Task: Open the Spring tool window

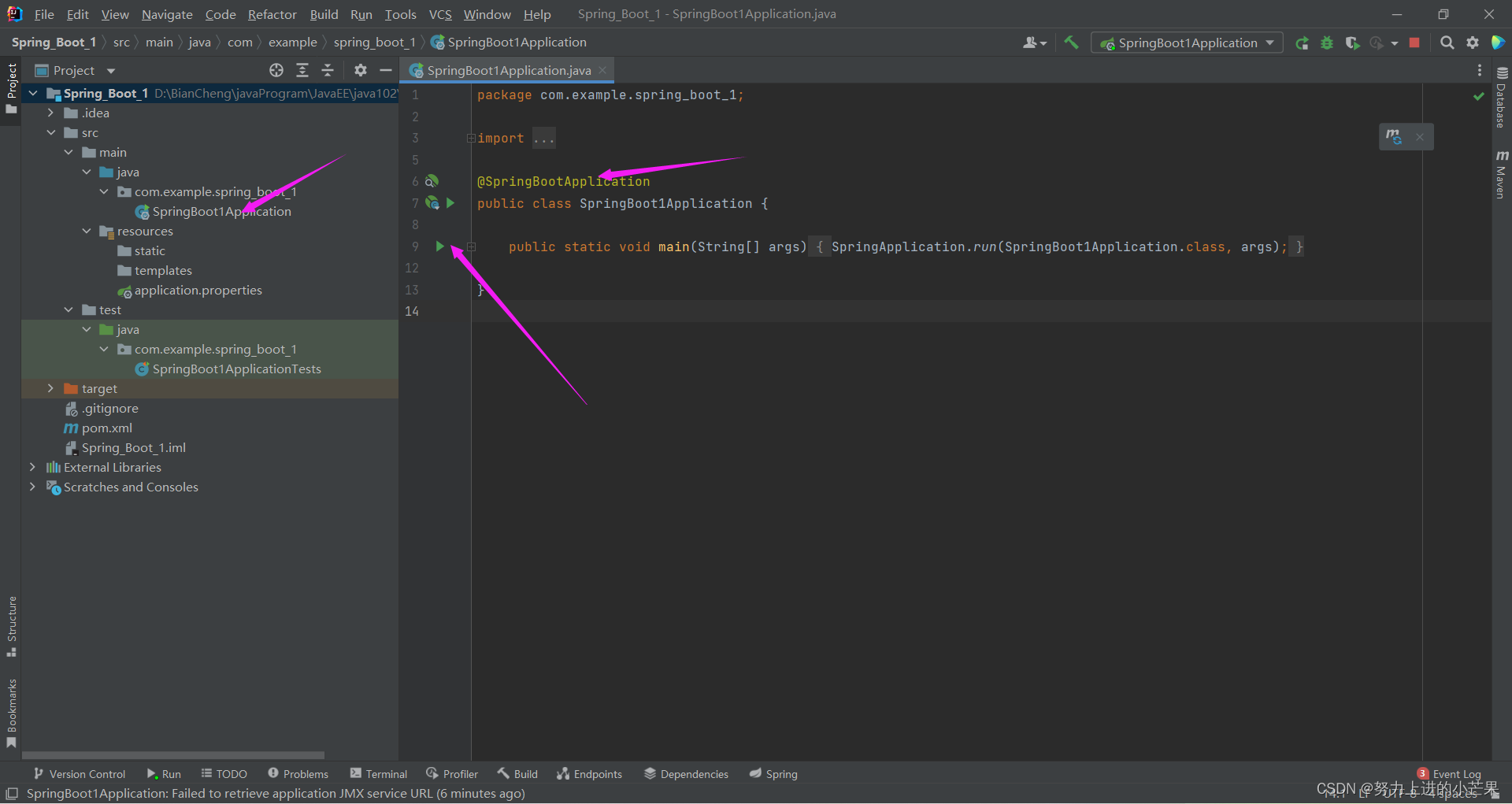Action: pyautogui.click(x=773, y=774)
